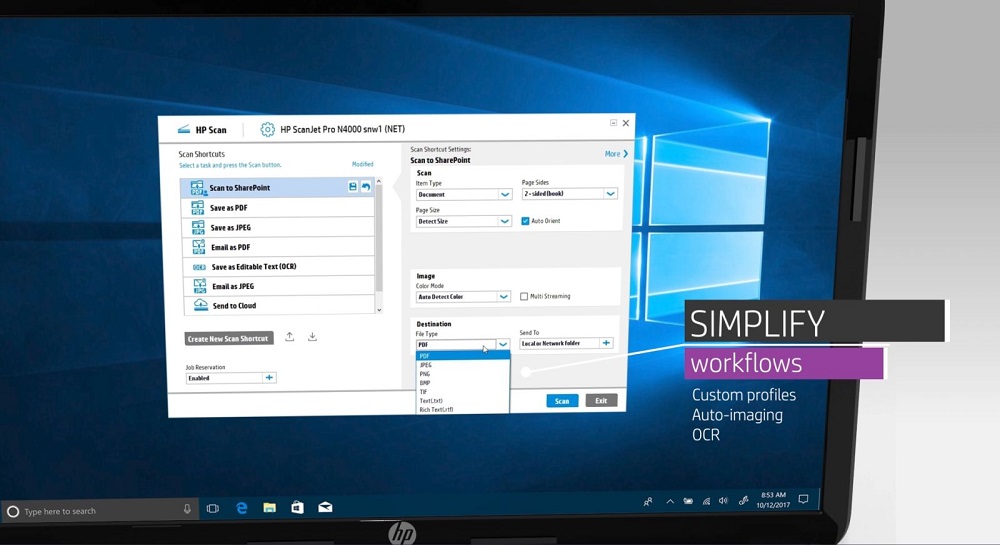Click the blue Scan button

pyautogui.click(x=562, y=401)
